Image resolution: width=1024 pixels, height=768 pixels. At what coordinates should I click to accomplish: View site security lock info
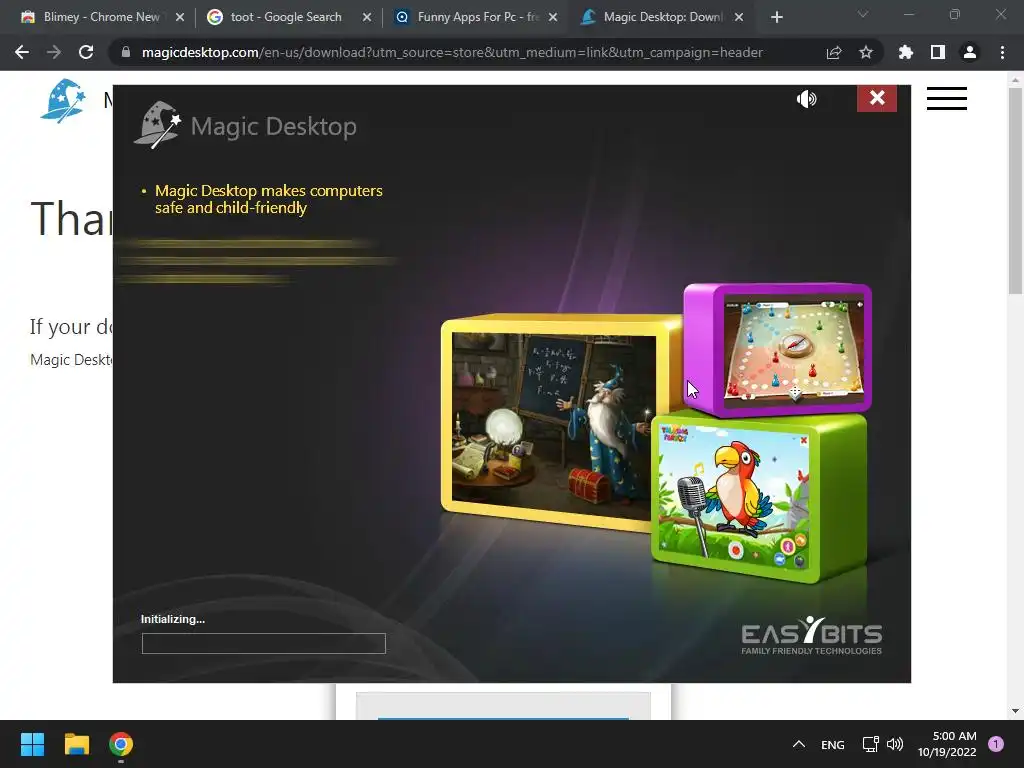pos(126,52)
